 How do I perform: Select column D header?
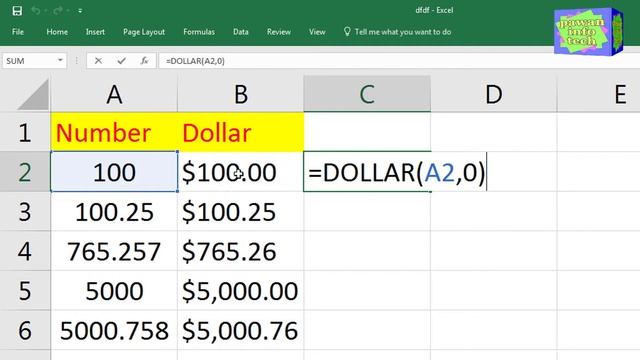point(493,95)
